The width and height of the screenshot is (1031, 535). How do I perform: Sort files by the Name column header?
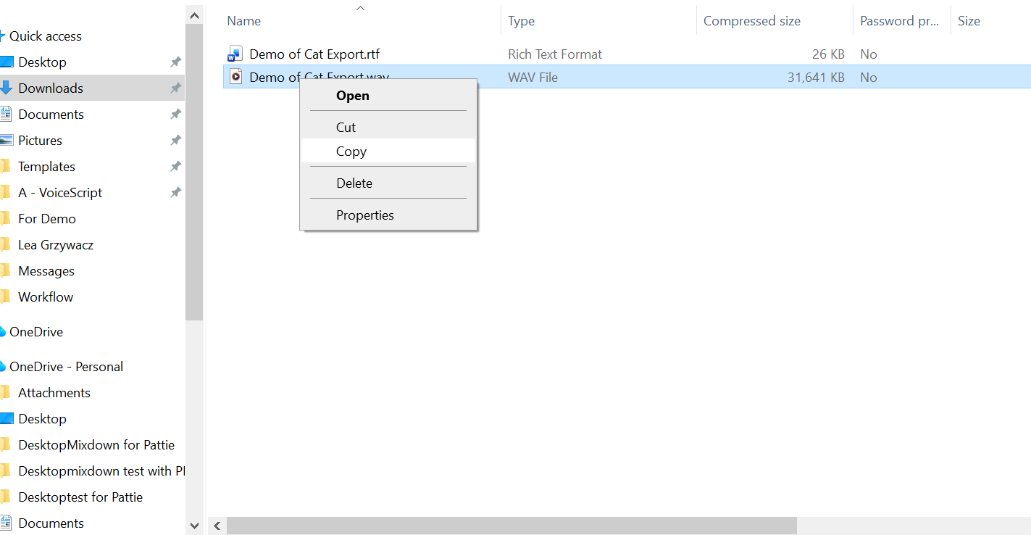point(244,21)
